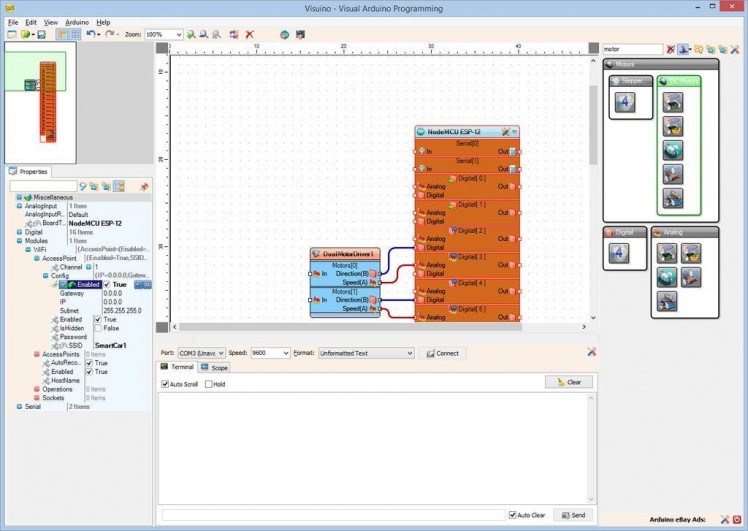Click the Save project toolbar icon
This screenshot has height=531, width=748.
point(41,34)
